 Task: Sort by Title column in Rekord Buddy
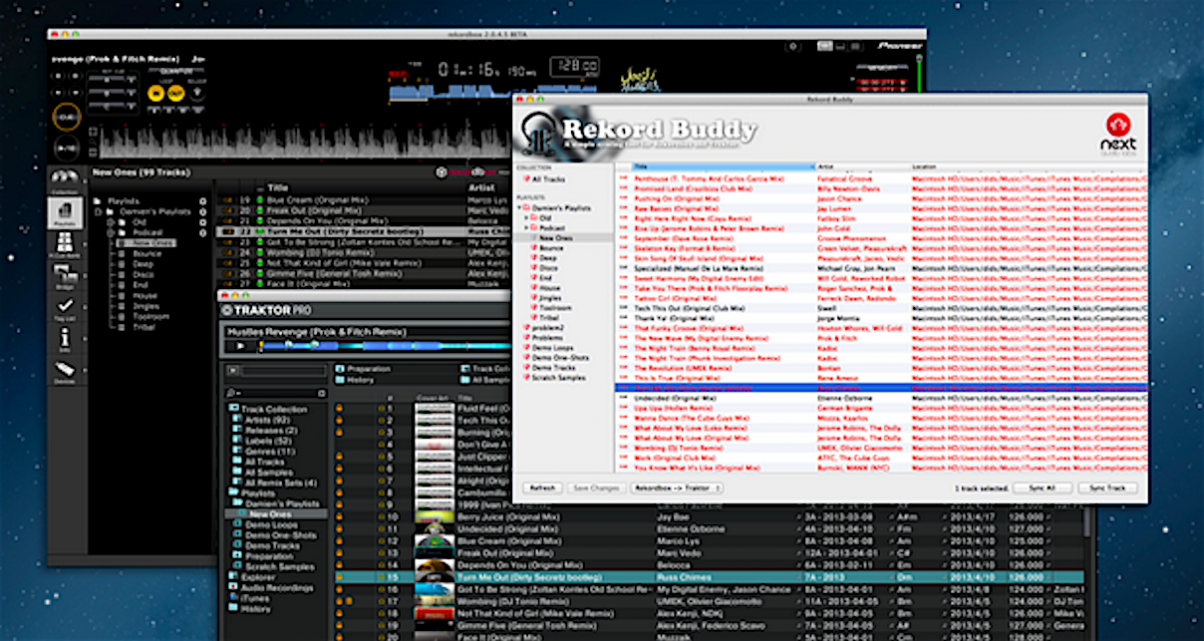(724, 167)
